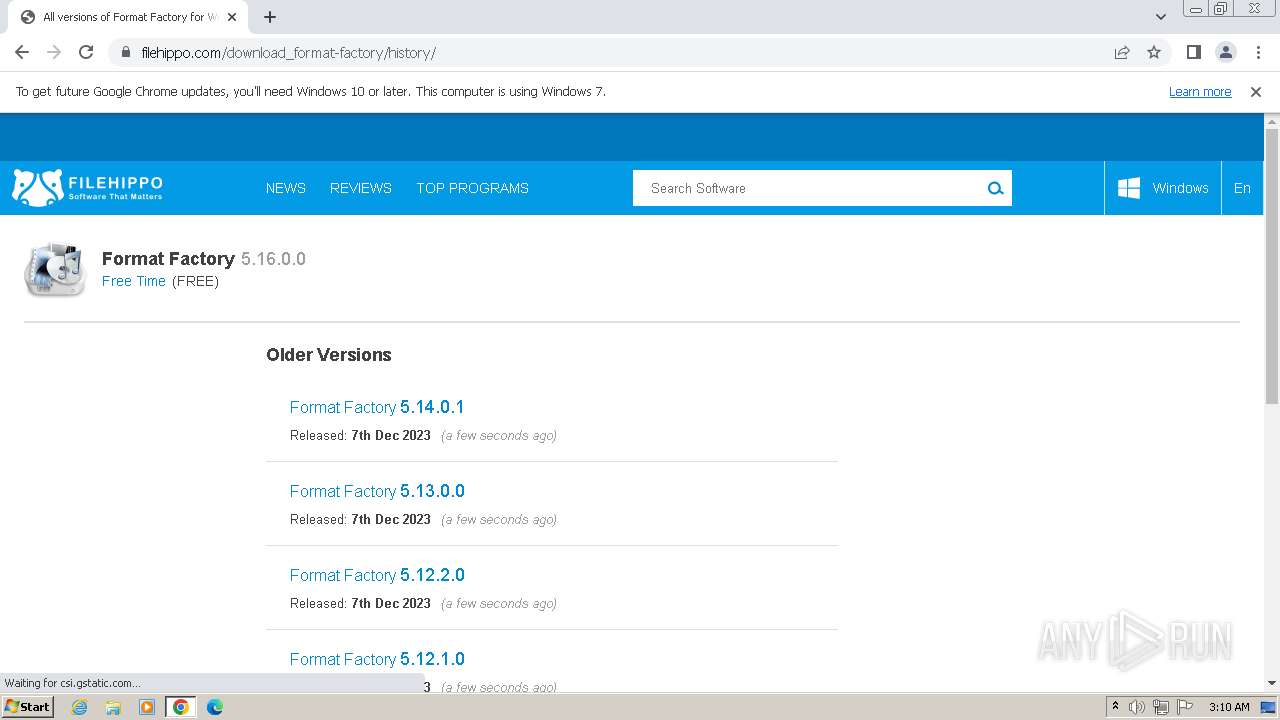This screenshot has height=720, width=1280.
Task: Open the File Explorer taskbar icon
Action: coord(113,707)
